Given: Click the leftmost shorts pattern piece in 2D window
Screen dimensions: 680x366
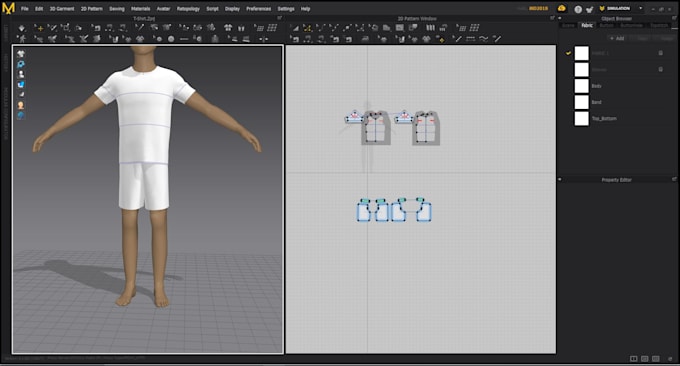Looking at the screenshot, I should pos(364,212).
